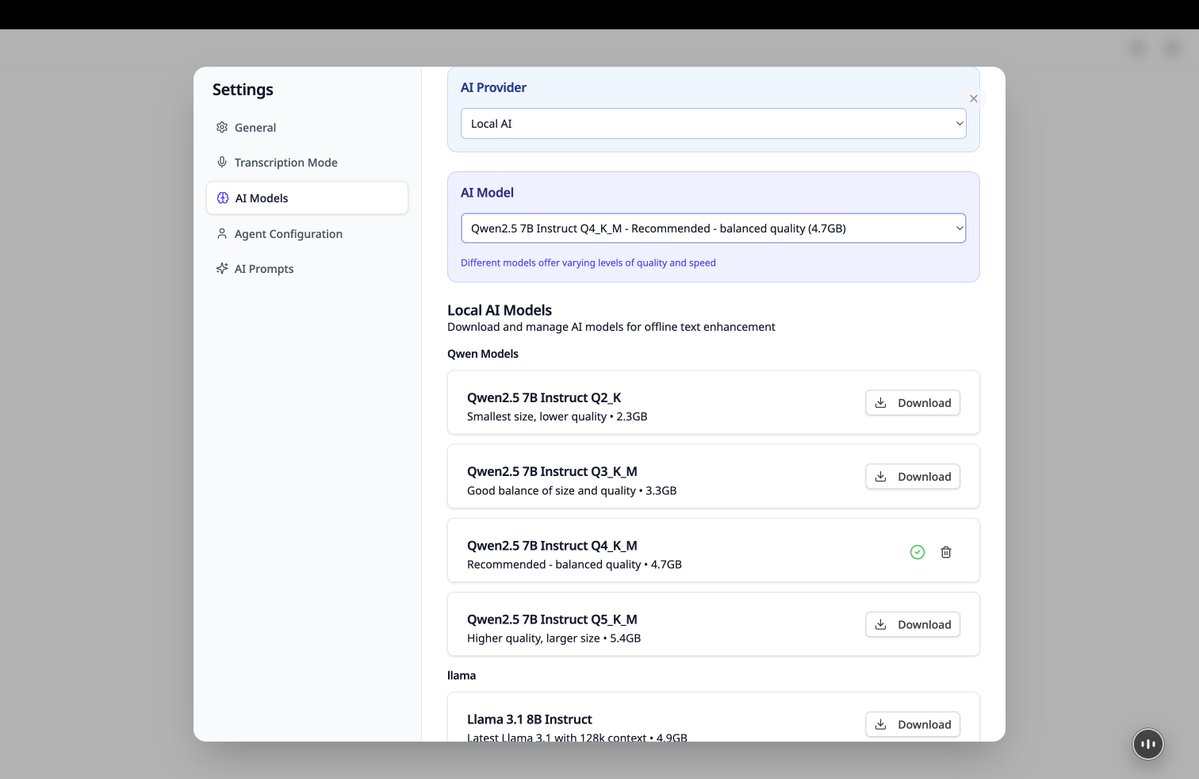Click "Different models offer varying levels" hint text
The height and width of the screenshot is (779, 1199).
tap(588, 262)
